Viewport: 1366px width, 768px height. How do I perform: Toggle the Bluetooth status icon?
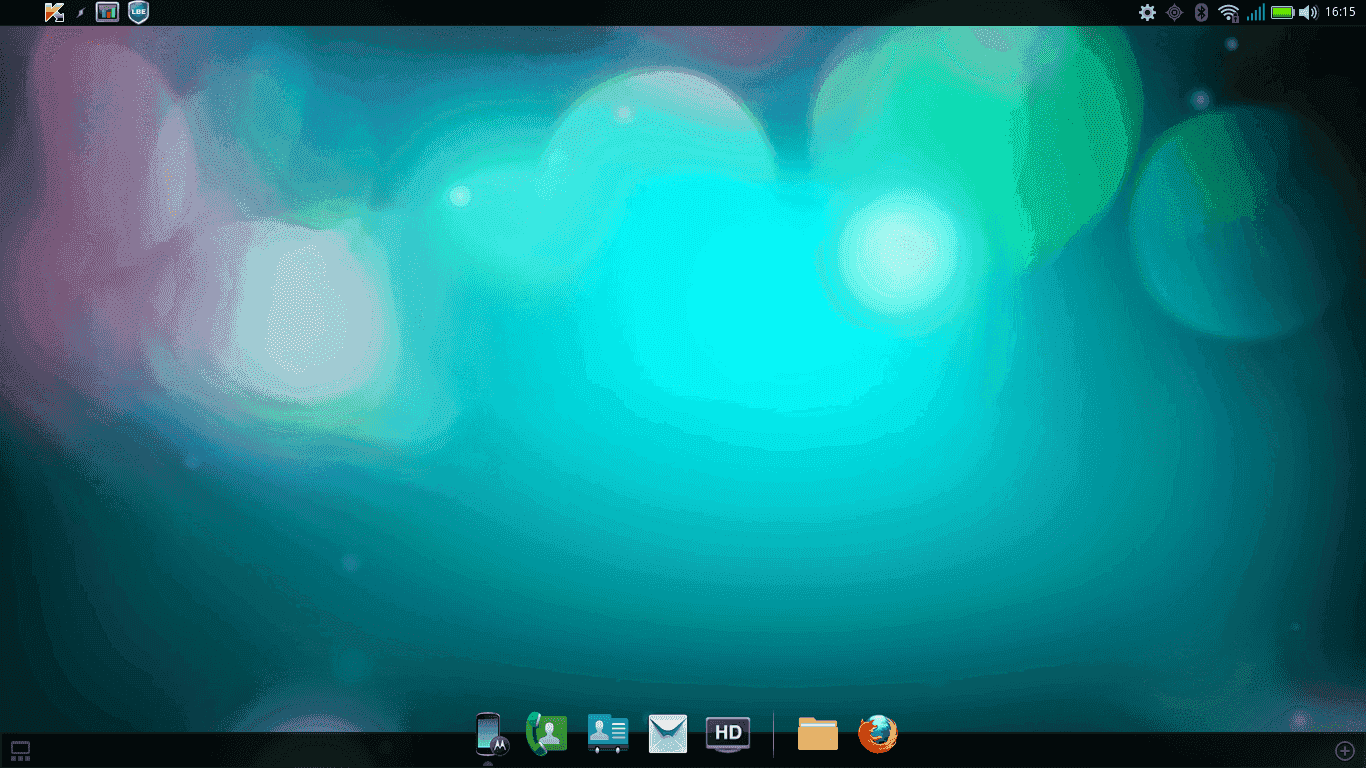[x=1203, y=12]
